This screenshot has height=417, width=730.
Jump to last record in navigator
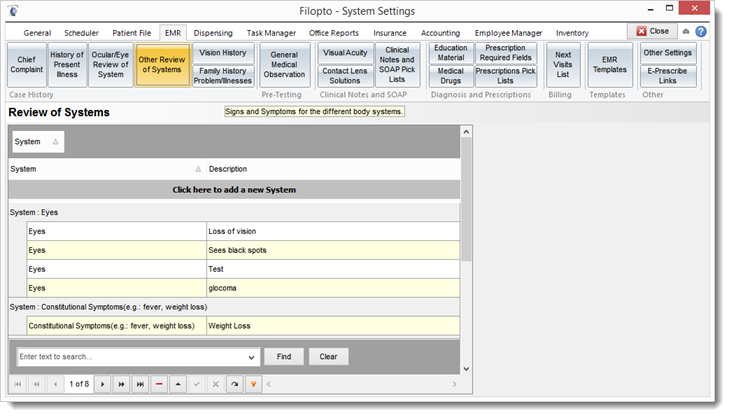point(140,384)
